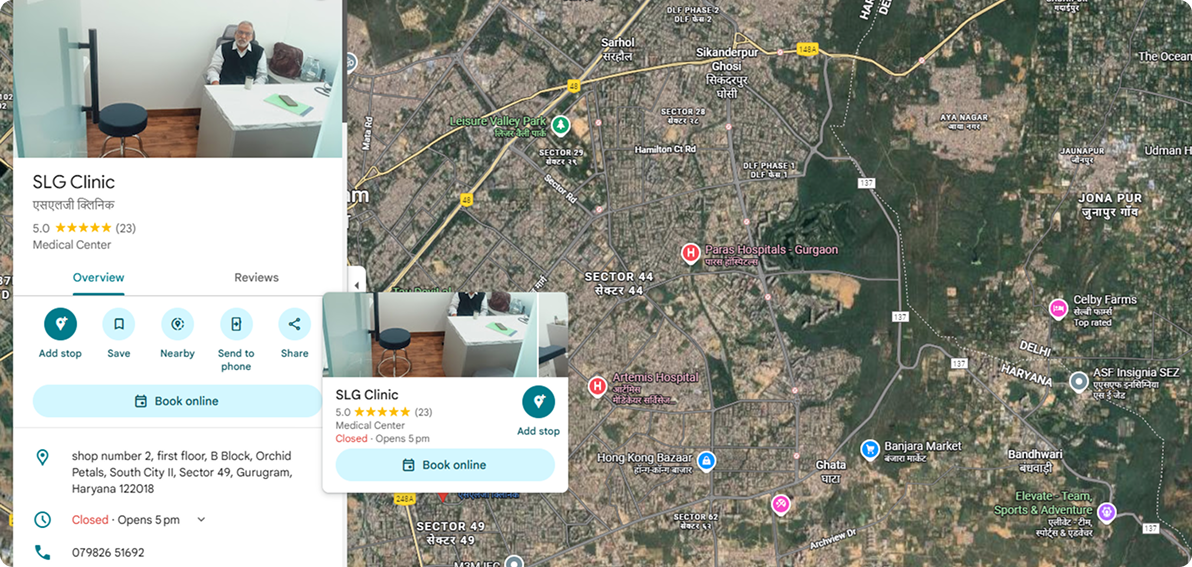Switch to the Reviews tab

tap(256, 277)
